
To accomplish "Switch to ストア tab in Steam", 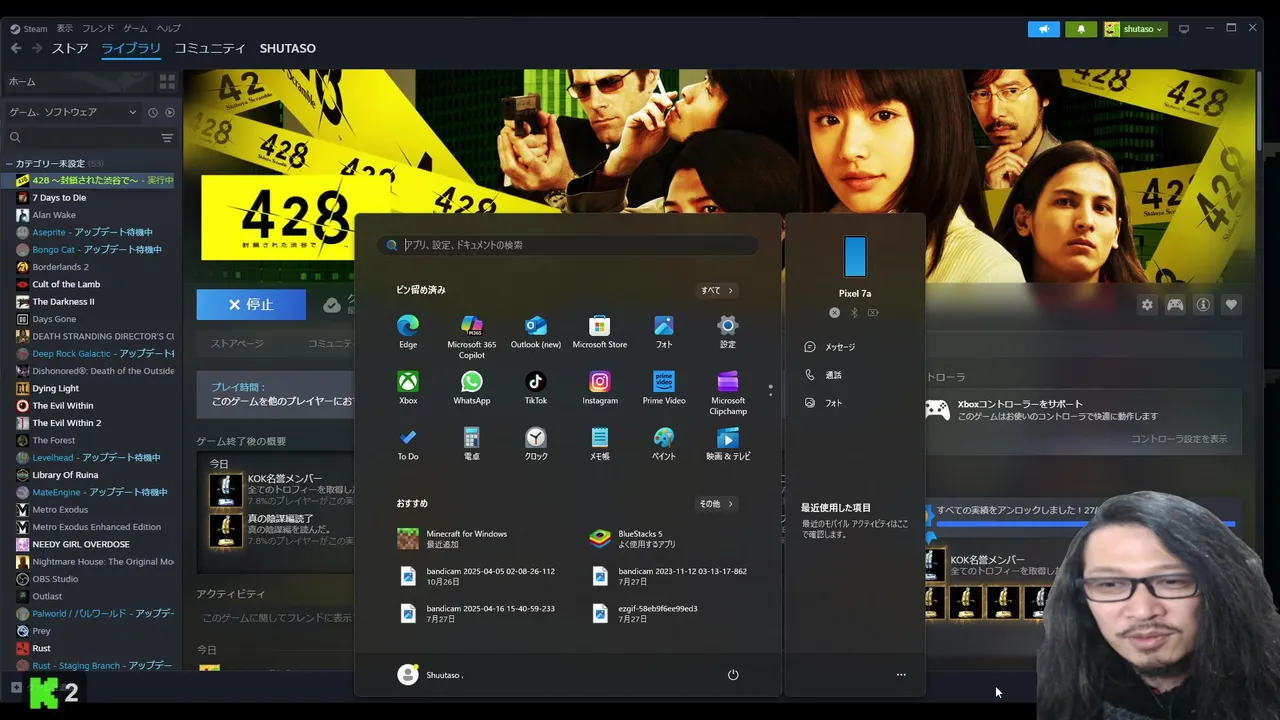I will [x=70, y=48].
